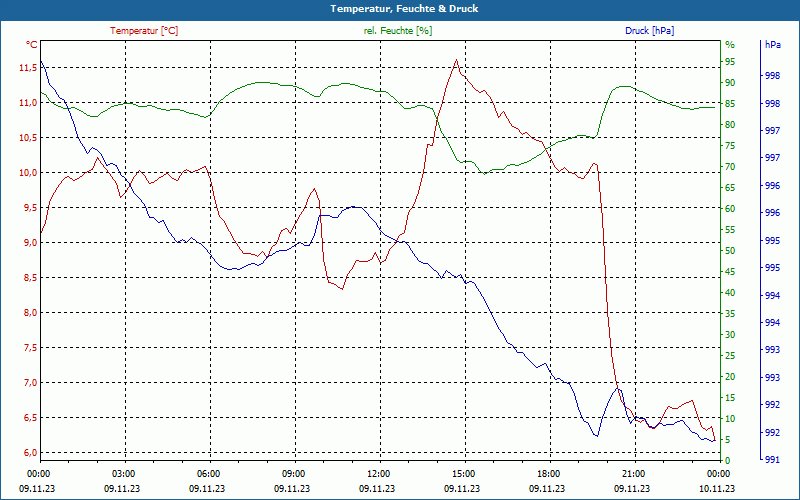Click the 10,0 temperature axis value
The image size is (800, 500).
pos(28,173)
